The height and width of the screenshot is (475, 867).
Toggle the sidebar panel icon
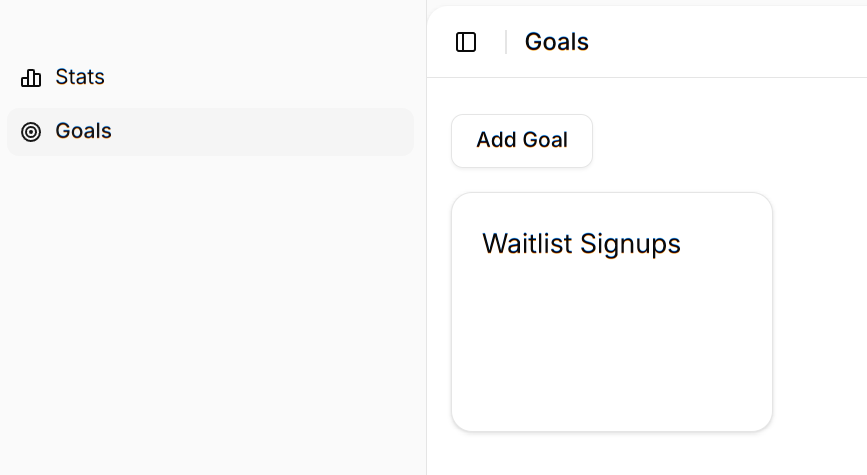(x=466, y=42)
